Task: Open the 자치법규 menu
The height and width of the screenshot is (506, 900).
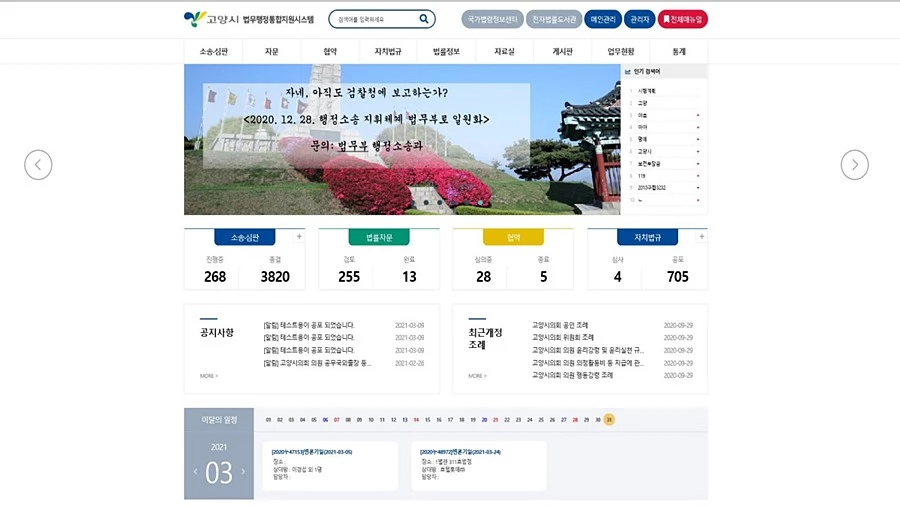Action: [388, 51]
